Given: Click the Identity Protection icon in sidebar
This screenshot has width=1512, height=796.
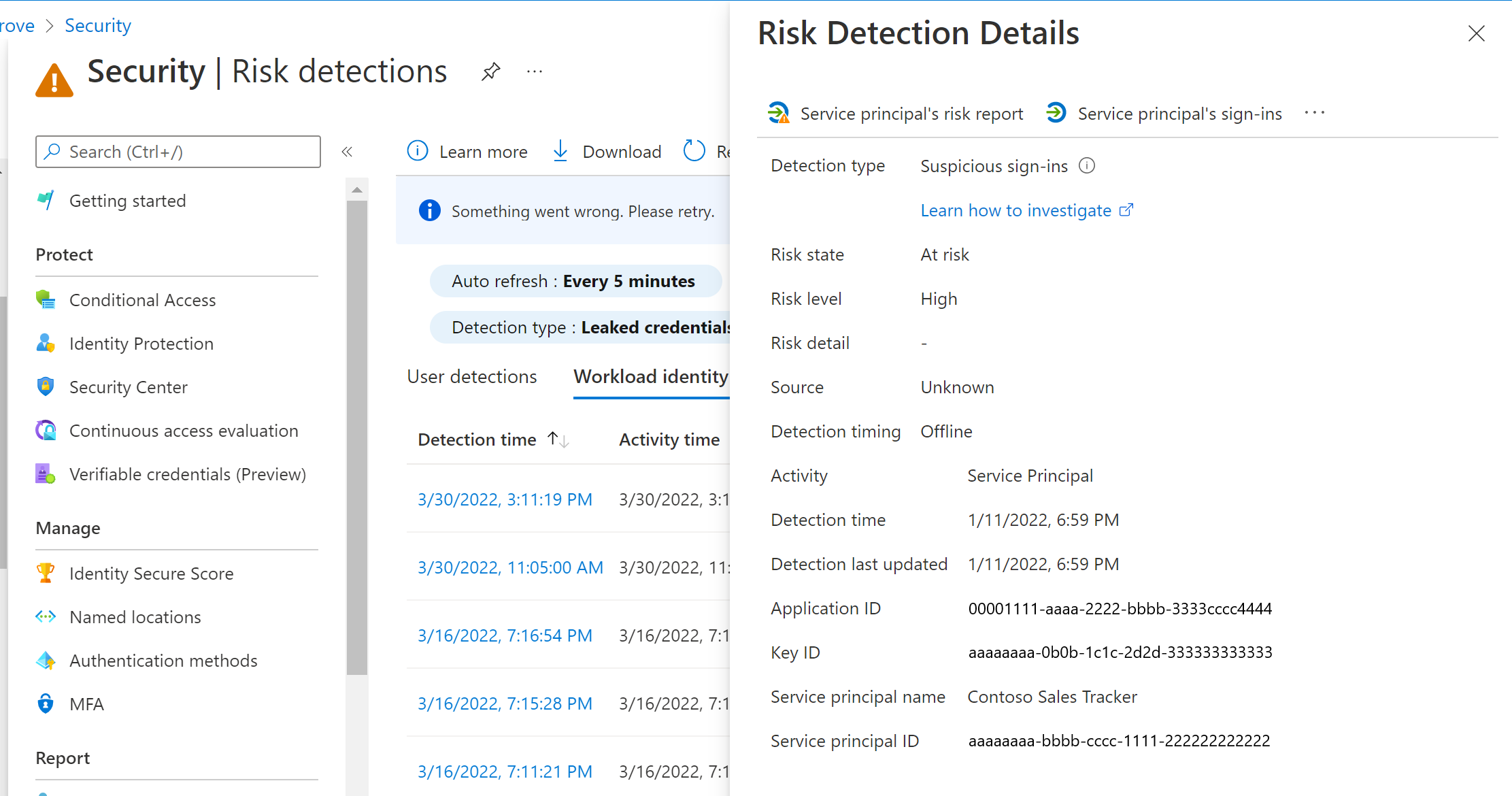Looking at the screenshot, I should click(x=47, y=343).
